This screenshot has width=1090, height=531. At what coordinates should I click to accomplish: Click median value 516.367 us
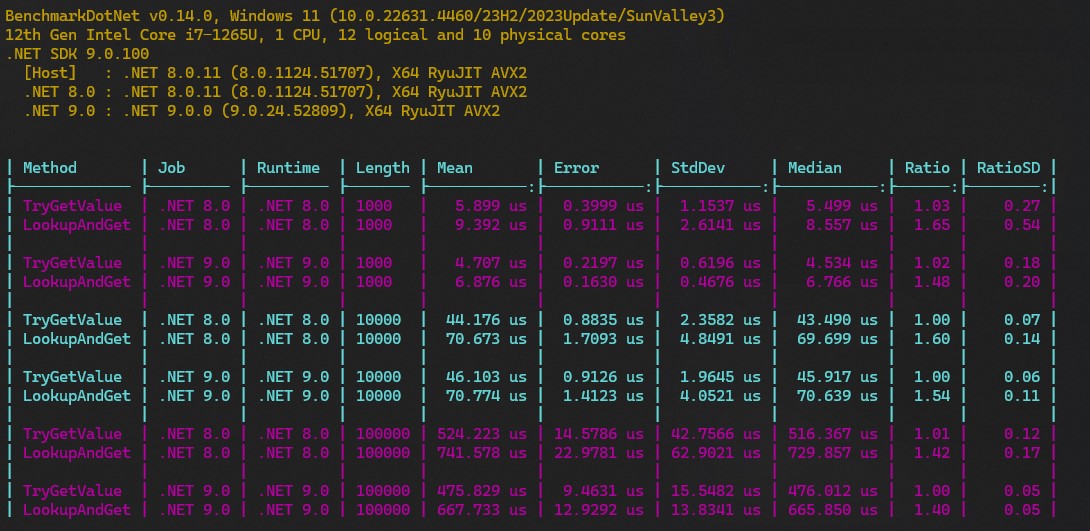tap(833, 434)
